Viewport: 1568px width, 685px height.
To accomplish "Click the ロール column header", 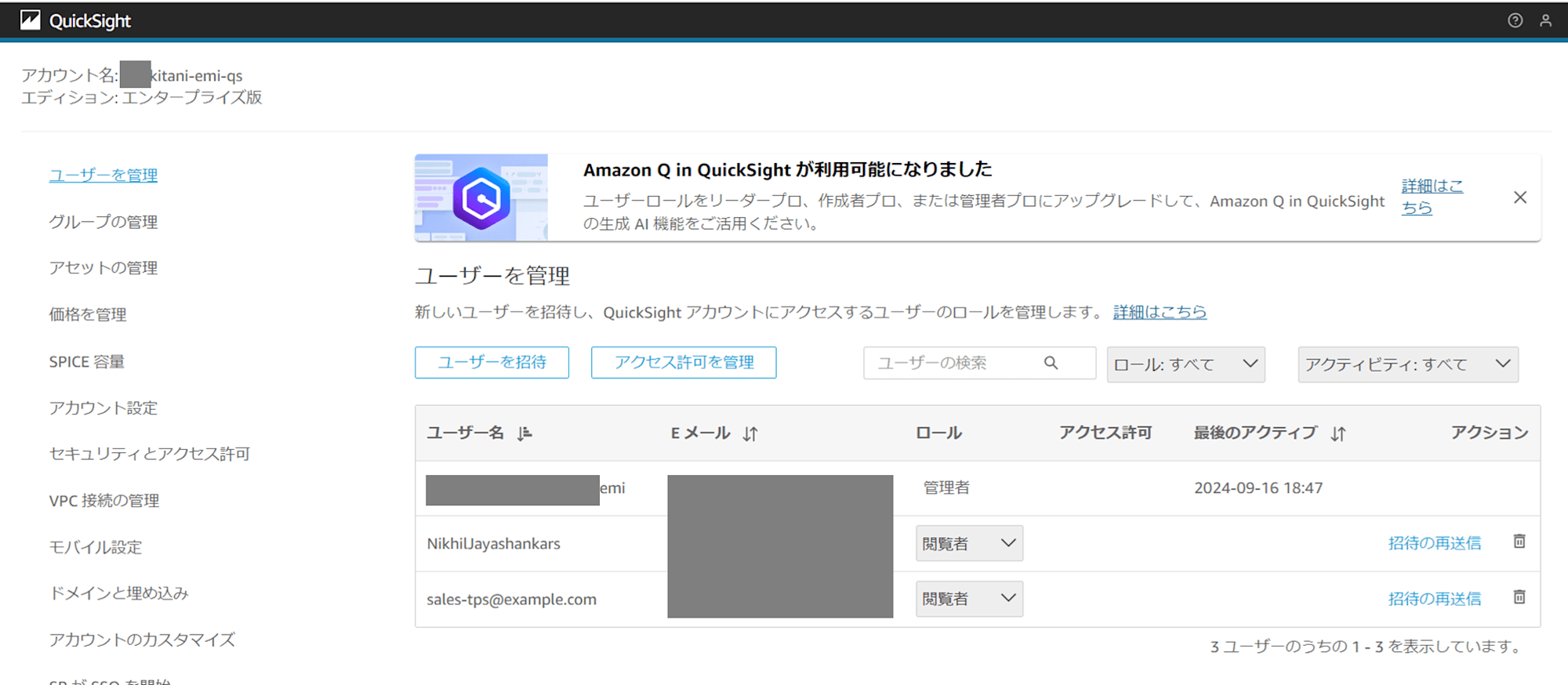I will pyautogui.click(x=938, y=433).
